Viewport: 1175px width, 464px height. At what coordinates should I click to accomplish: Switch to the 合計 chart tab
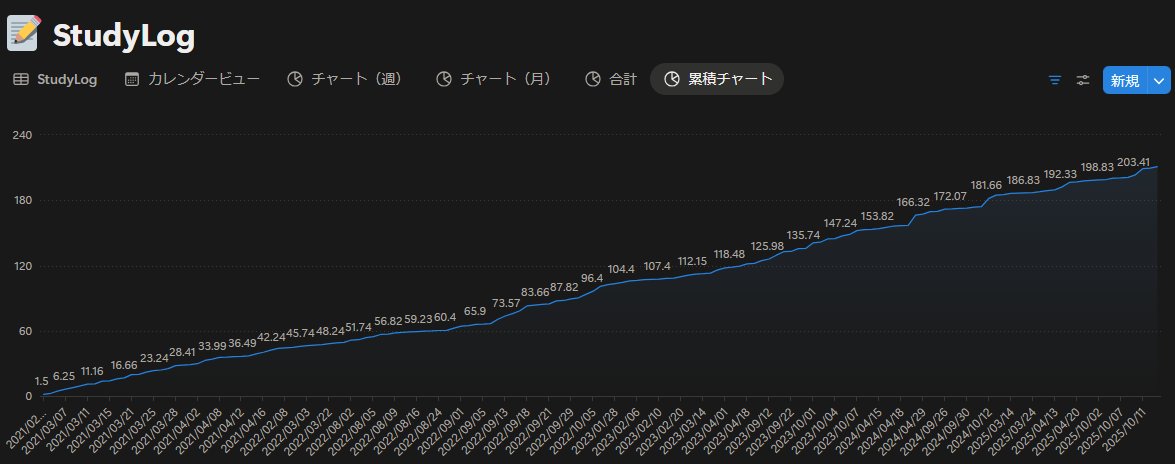(x=611, y=79)
